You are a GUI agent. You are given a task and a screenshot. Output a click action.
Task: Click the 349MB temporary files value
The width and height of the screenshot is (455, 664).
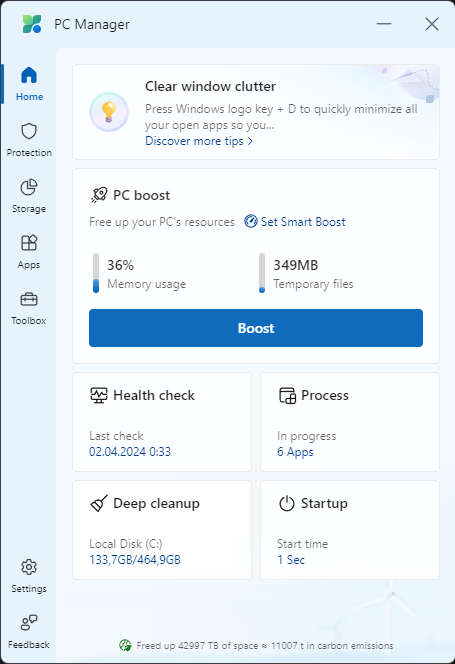(295, 265)
